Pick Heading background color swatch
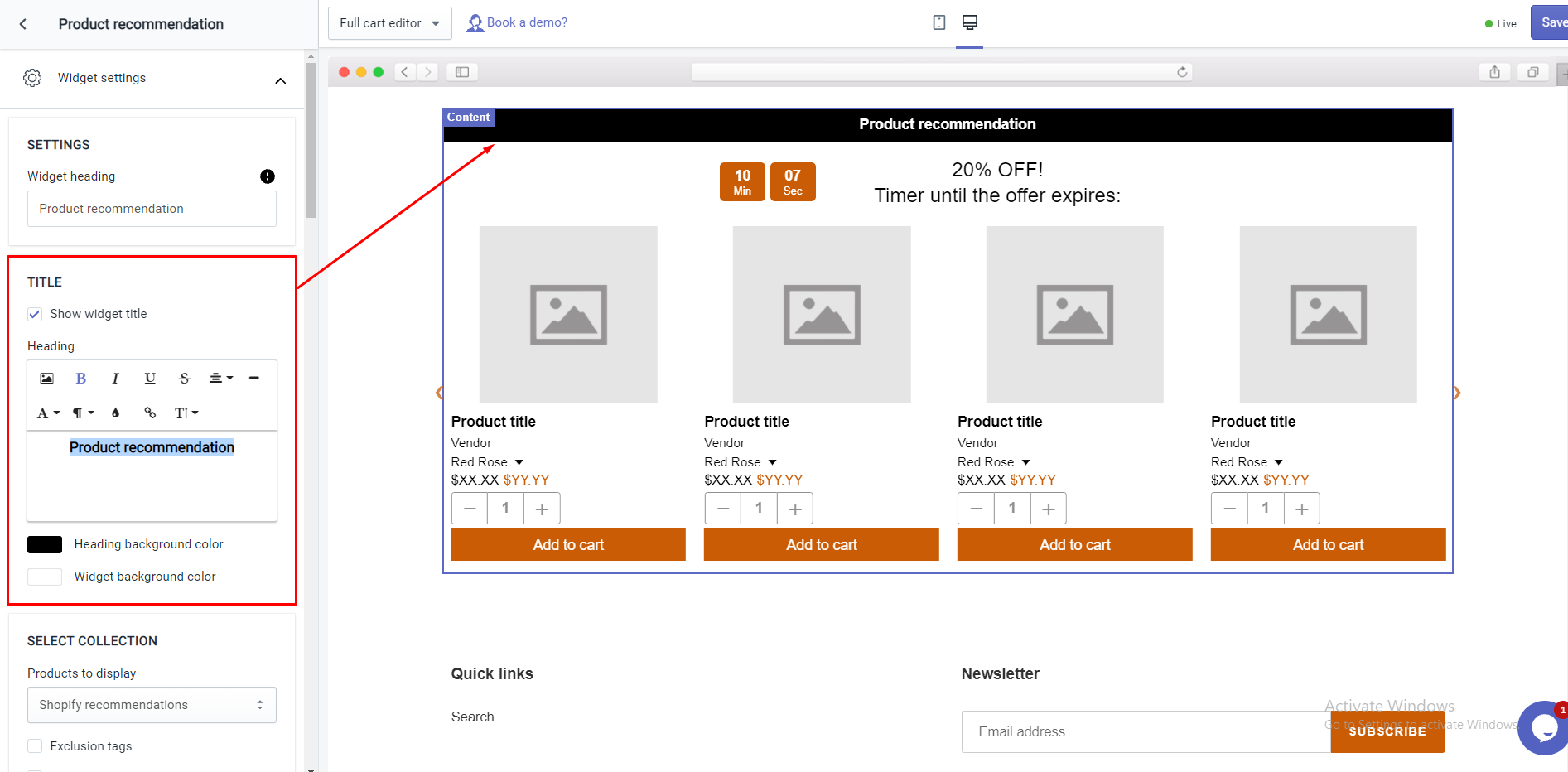 [45, 544]
